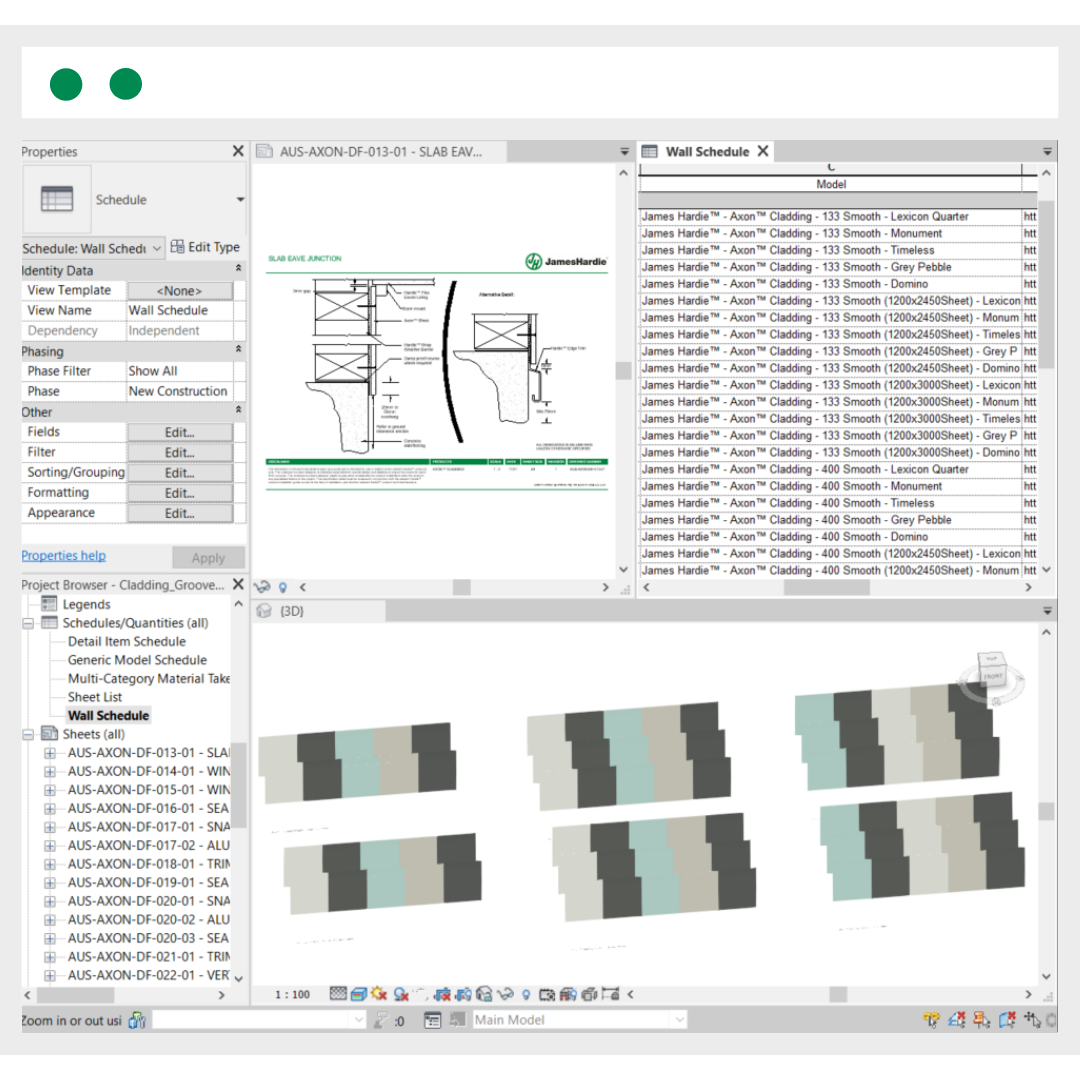1080x1080 pixels.
Task: Select Sheet List in browser
Action: (94, 697)
